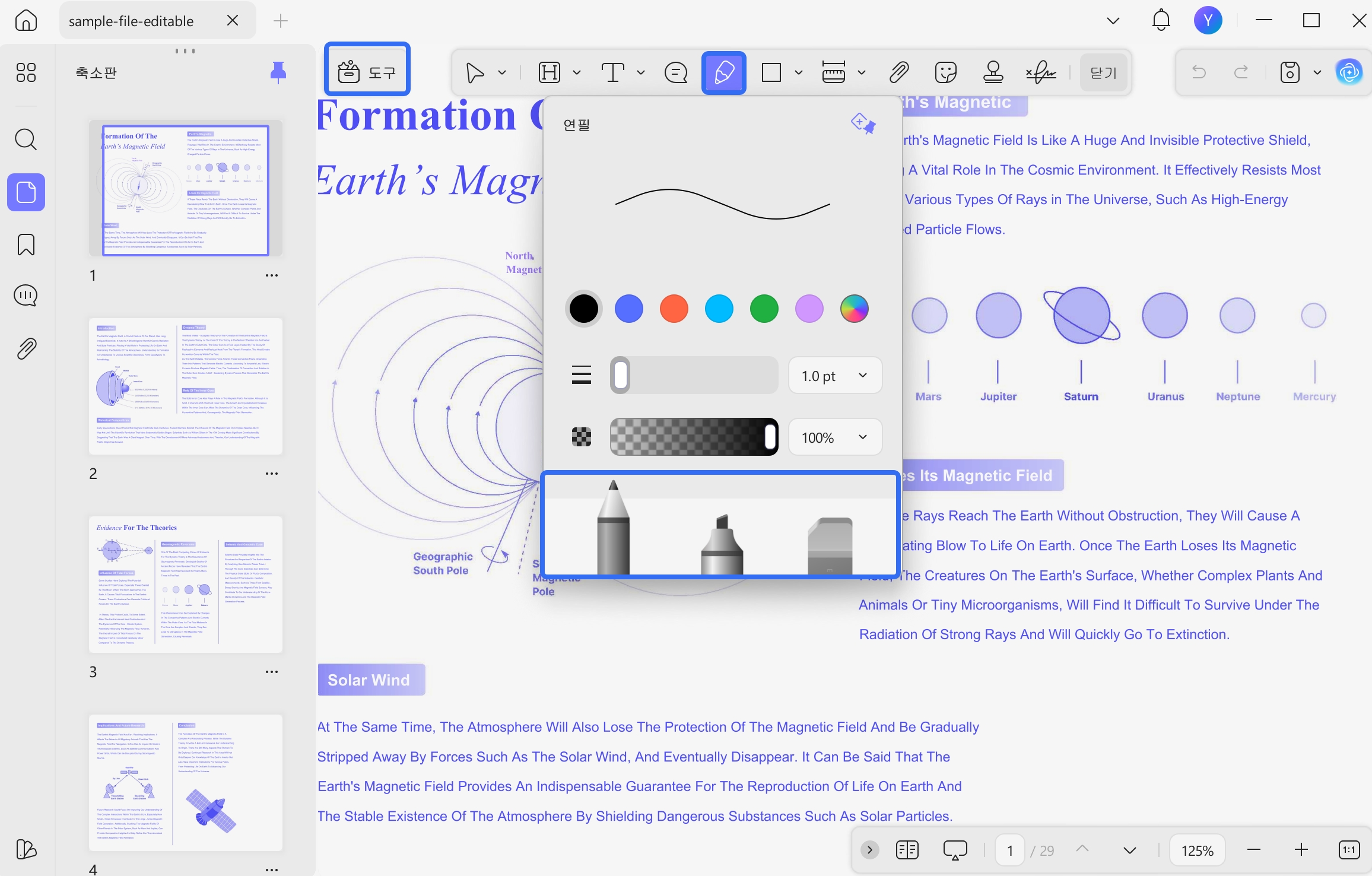
Task: Close the sample-file-editable tab
Action: (x=233, y=21)
